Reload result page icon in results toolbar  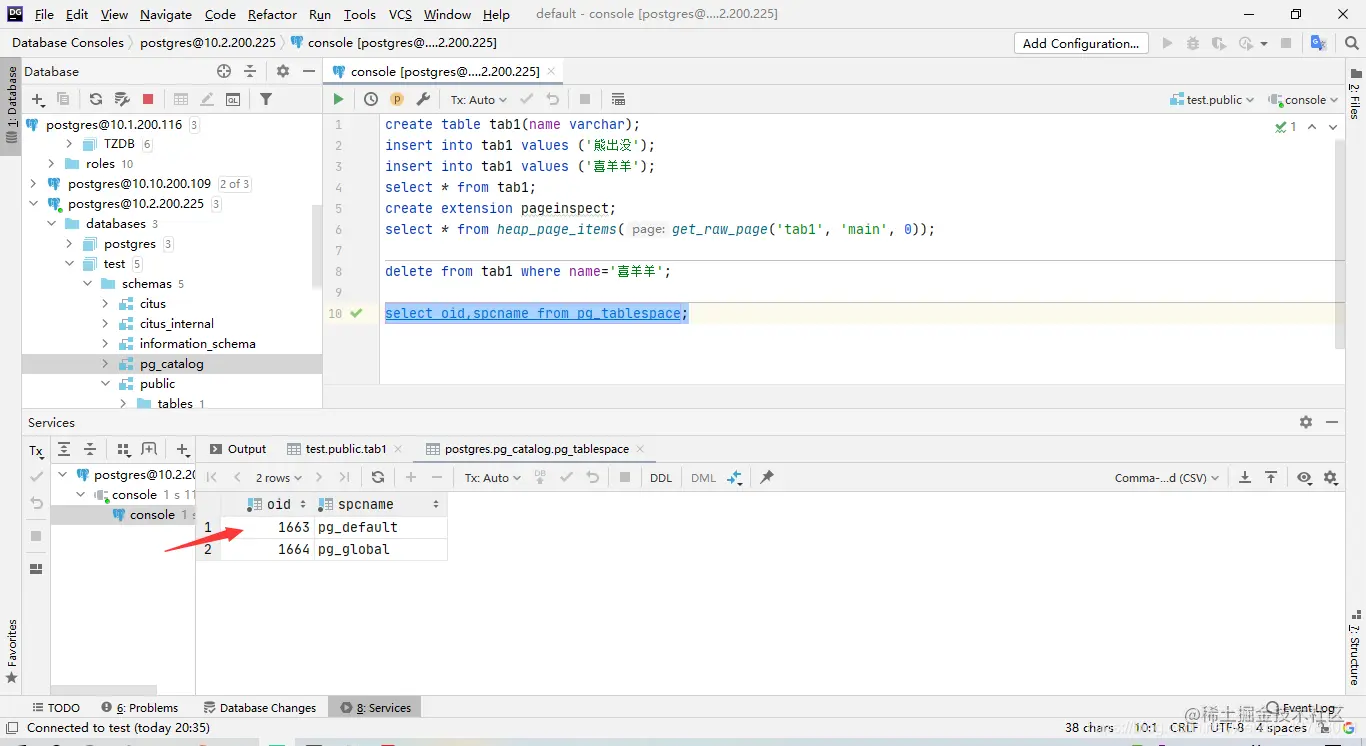(377, 477)
